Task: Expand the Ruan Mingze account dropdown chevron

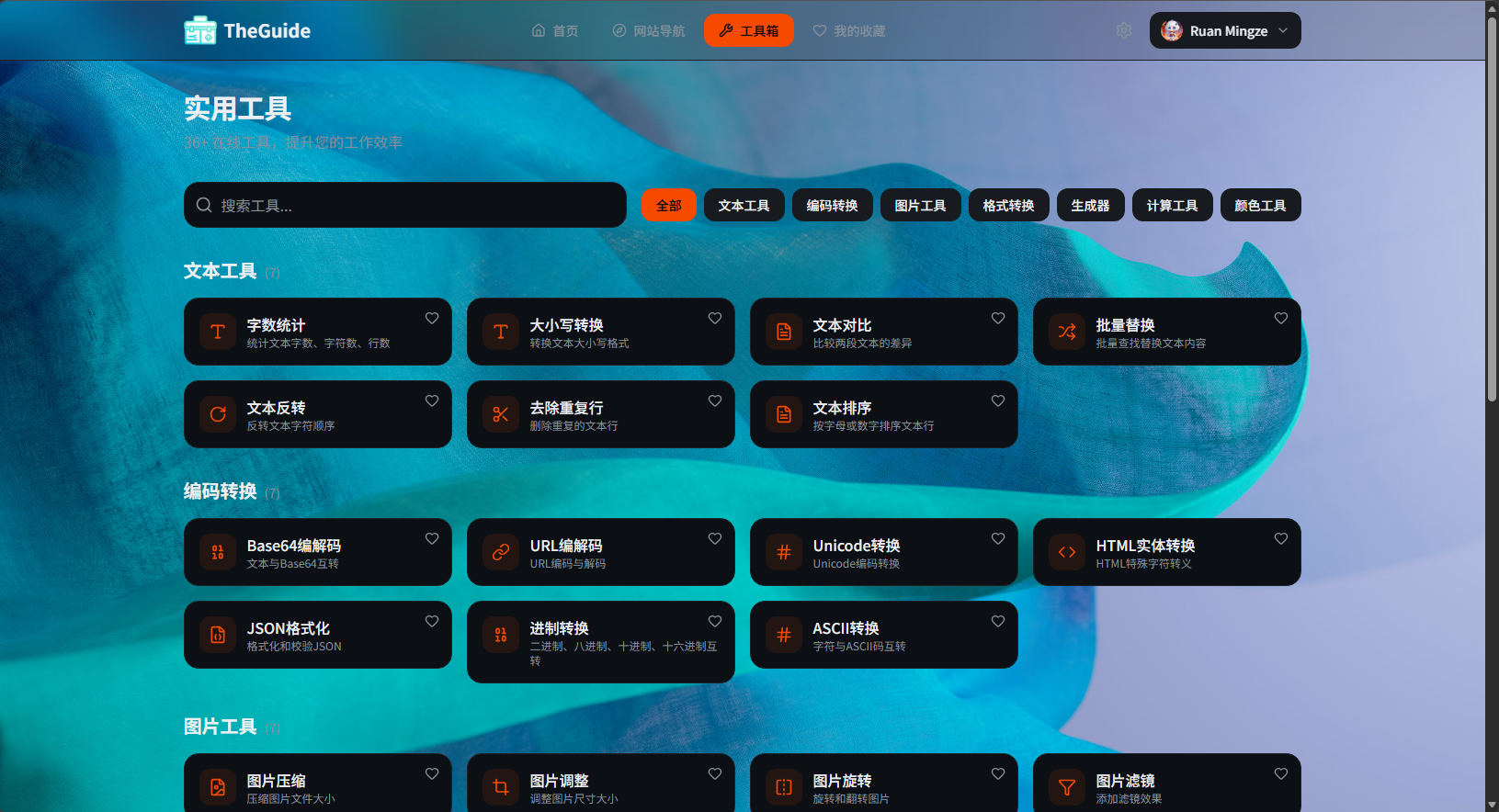Action: [1283, 30]
